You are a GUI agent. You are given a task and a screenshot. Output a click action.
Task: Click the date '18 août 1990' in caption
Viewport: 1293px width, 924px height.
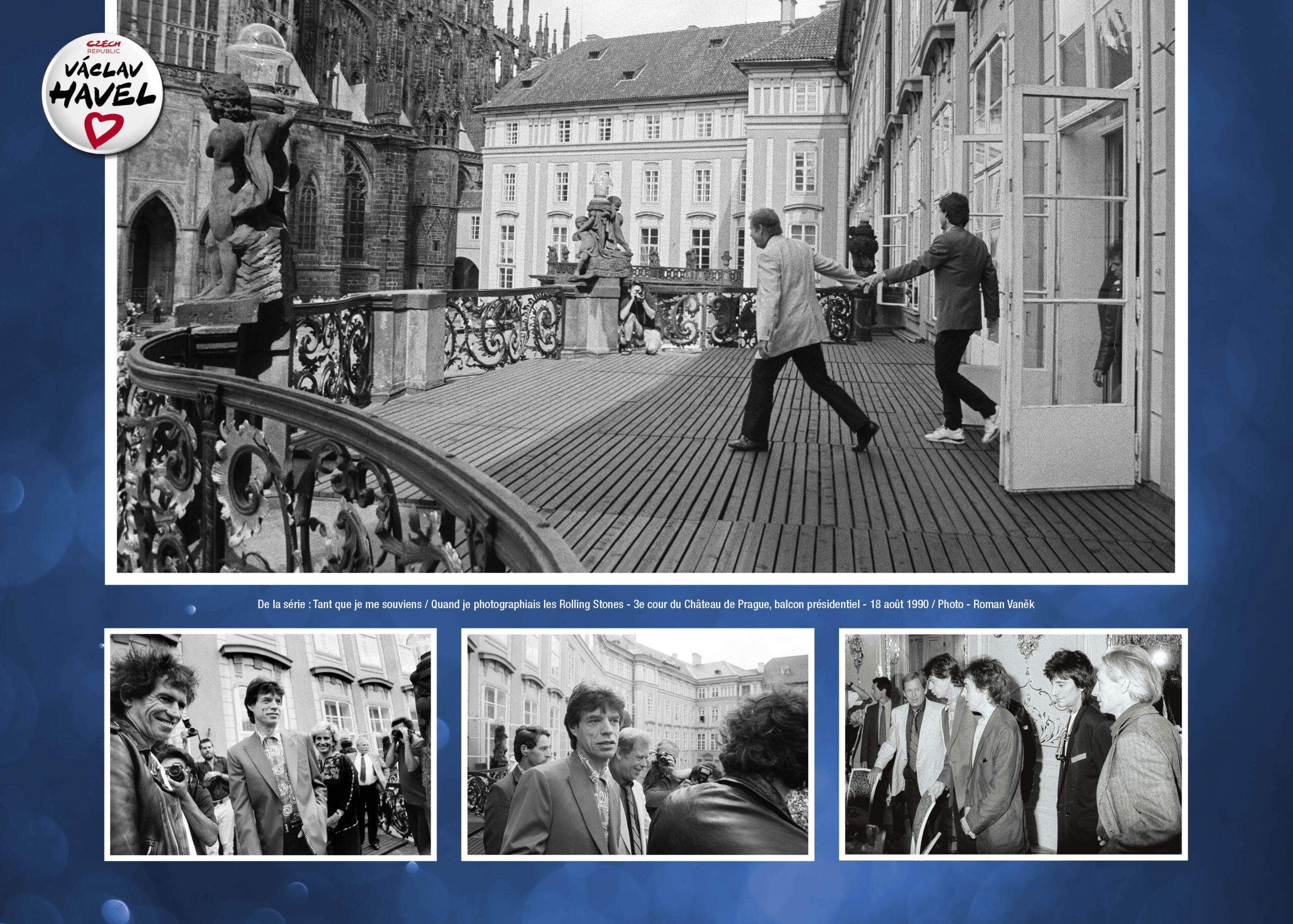coord(899,604)
